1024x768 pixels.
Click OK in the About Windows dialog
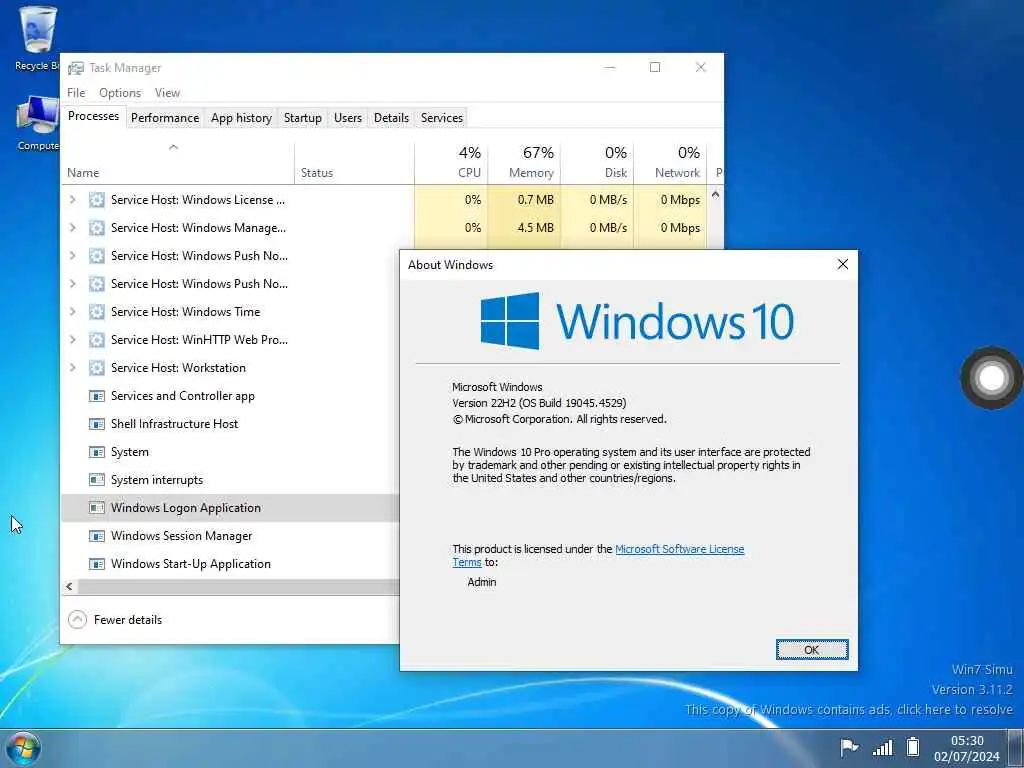click(812, 650)
